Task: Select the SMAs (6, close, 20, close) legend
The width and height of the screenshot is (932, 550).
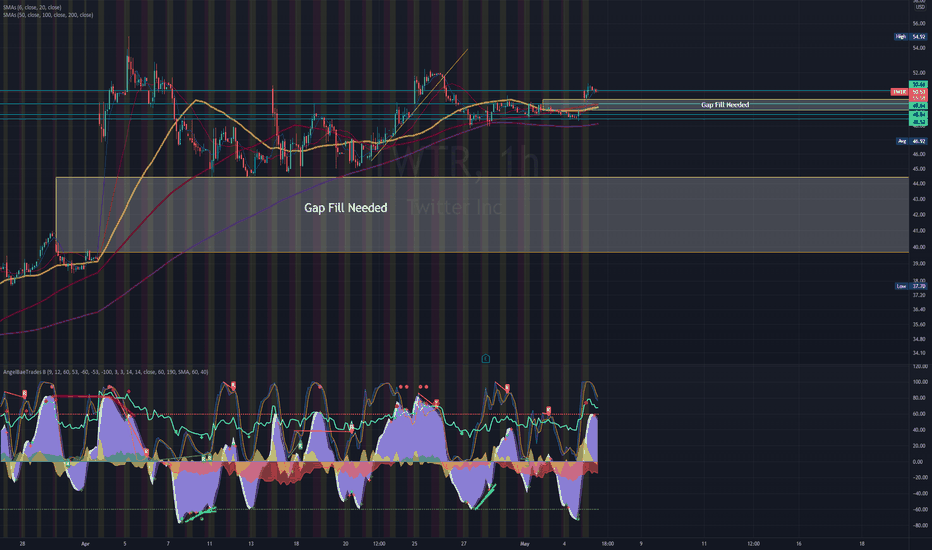Action: [x=32, y=7]
